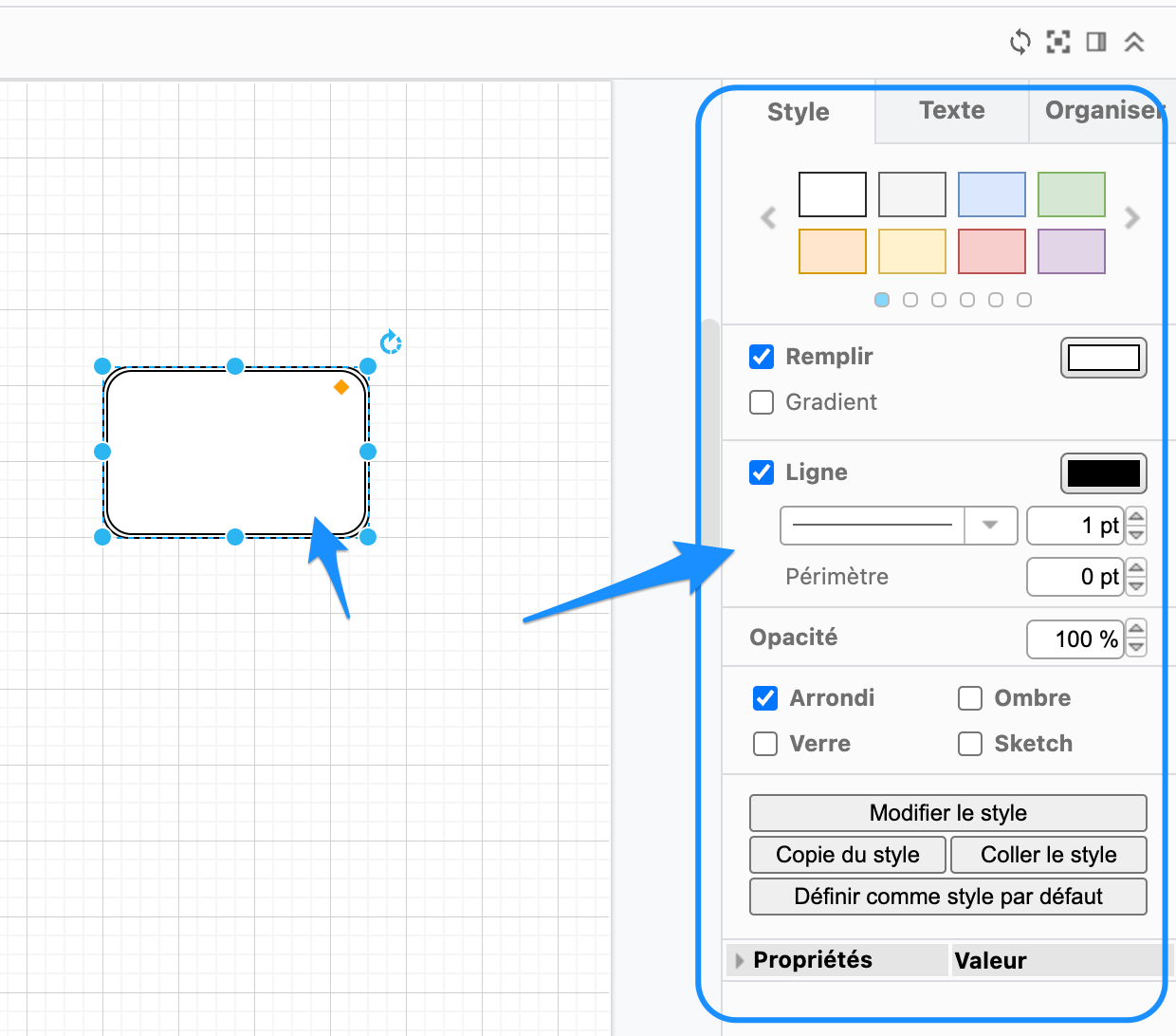1176x1036 pixels.
Task: Toggle fullscreen with the fit-page icon
Action: point(1058,42)
